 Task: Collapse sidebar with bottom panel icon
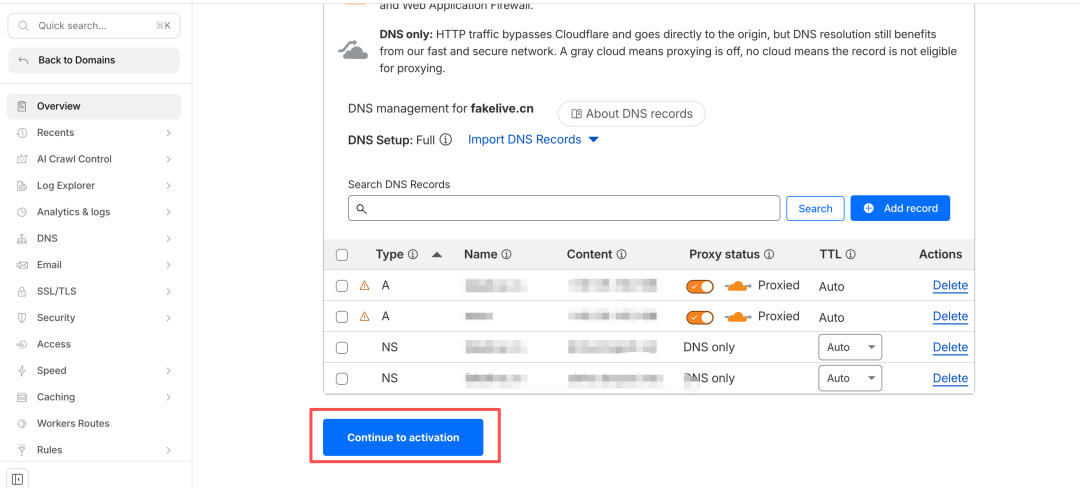pyautogui.click(x=18, y=479)
